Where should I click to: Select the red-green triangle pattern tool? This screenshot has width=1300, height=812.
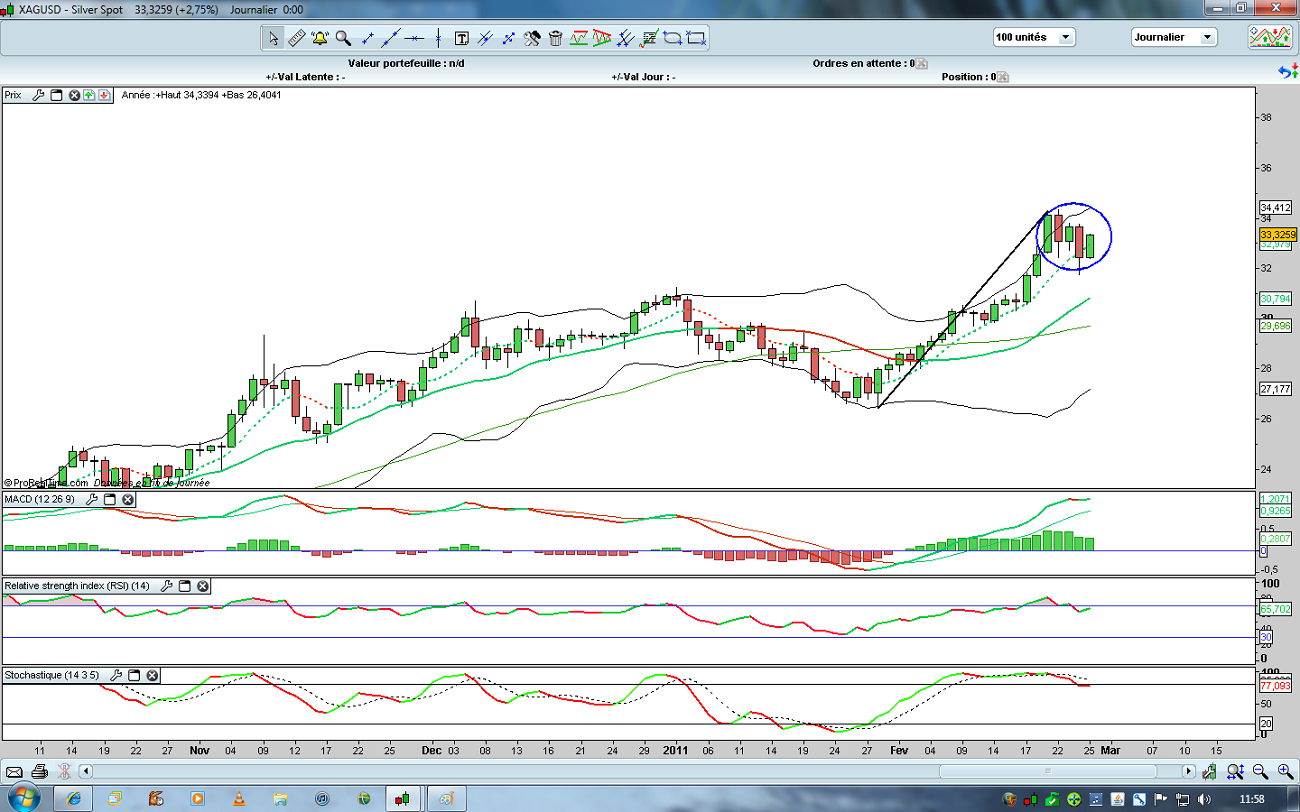(602, 38)
